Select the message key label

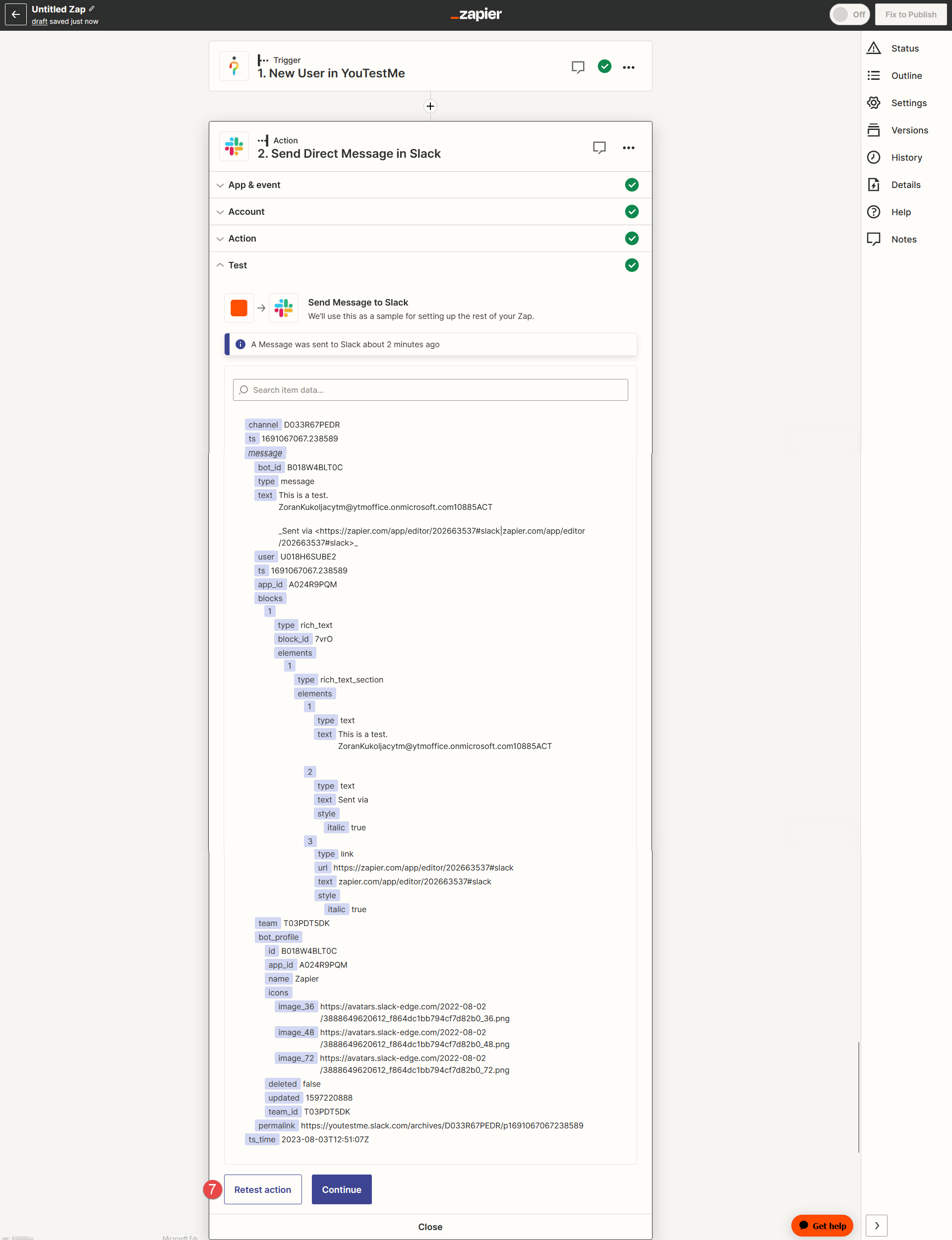click(x=265, y=453)
